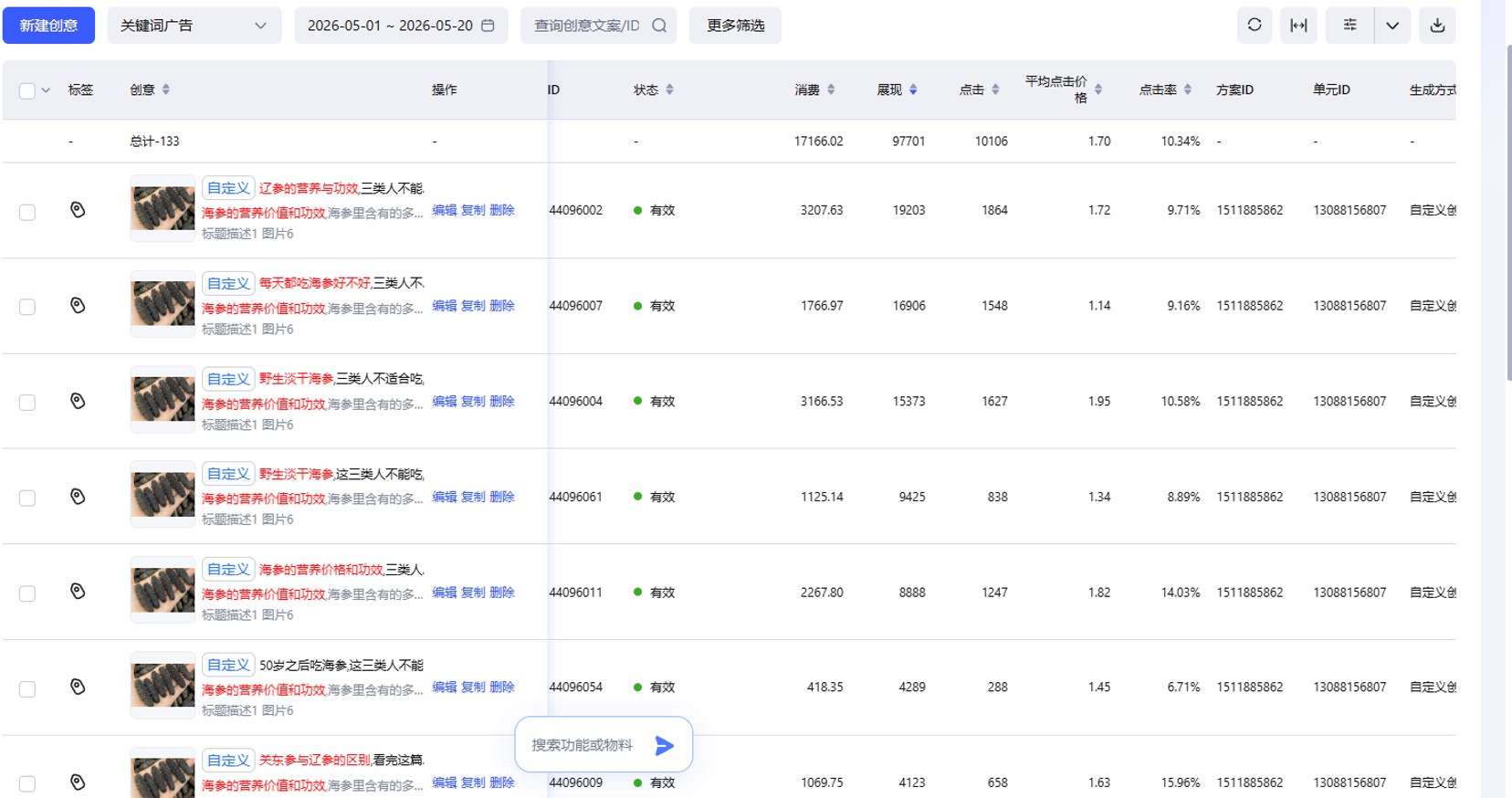Image resolution: width=1512 pixels, height=798 pixels.
Task: Expand the arrow beside select-all checkbox
Action: 46,90
